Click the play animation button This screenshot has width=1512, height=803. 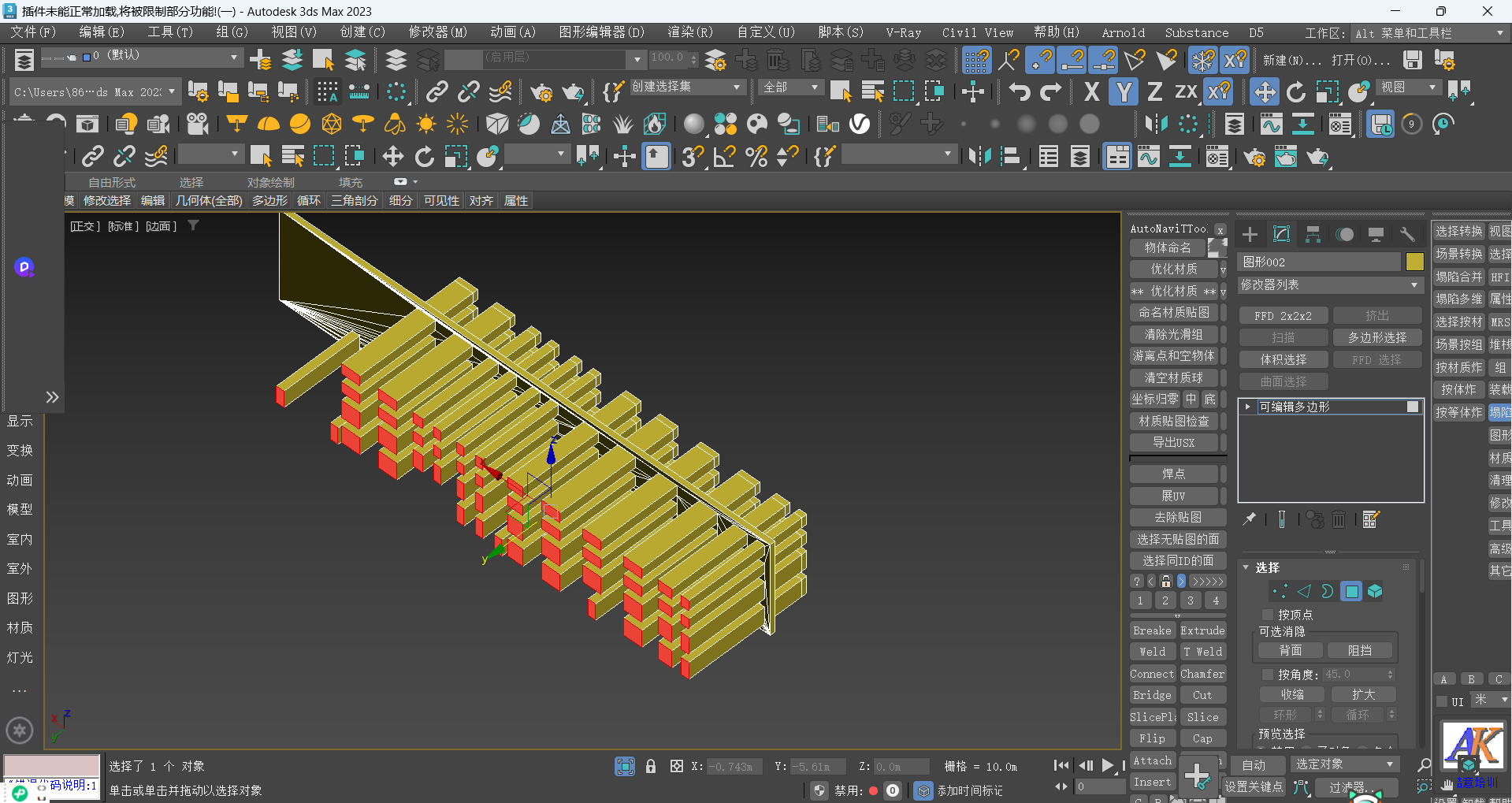[x=1108, y=765]
